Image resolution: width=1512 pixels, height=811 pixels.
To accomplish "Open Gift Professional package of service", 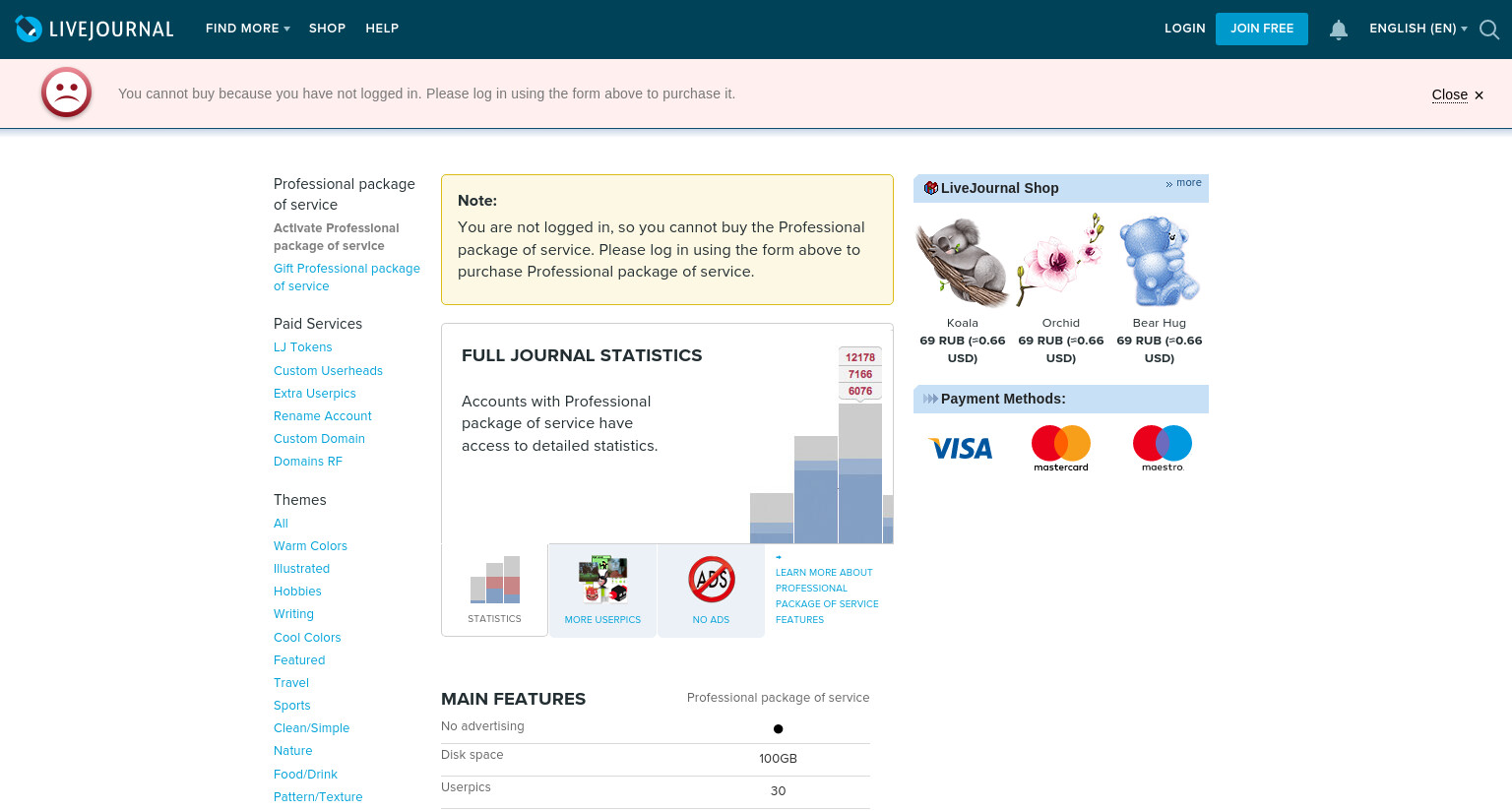I will point(346,278).
